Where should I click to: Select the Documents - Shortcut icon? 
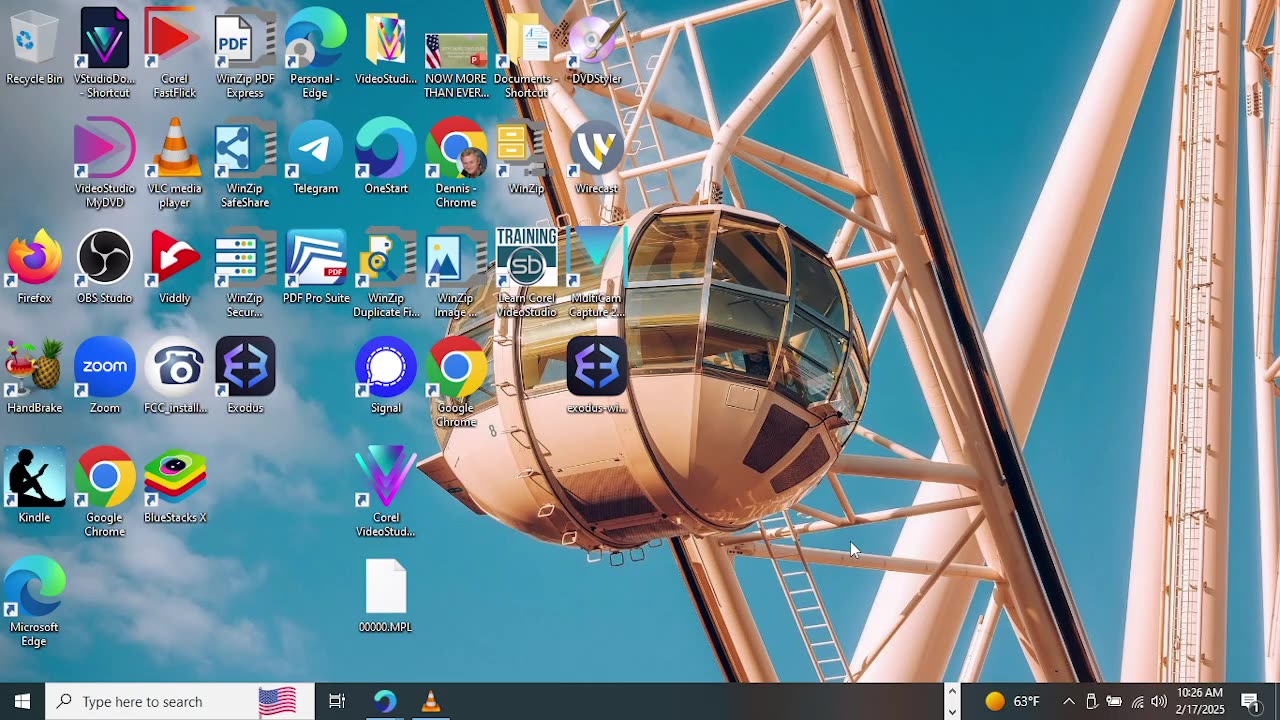526,53
